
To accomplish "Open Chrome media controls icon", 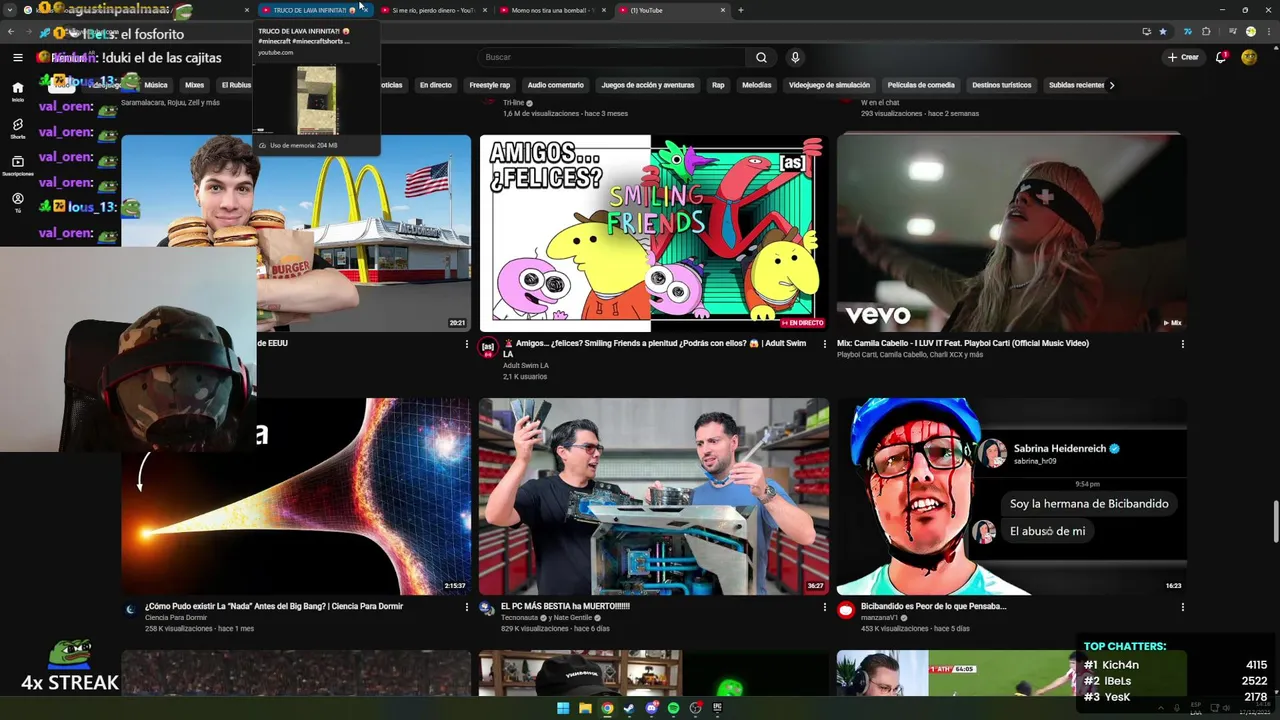I will [x=1233, y=31].
